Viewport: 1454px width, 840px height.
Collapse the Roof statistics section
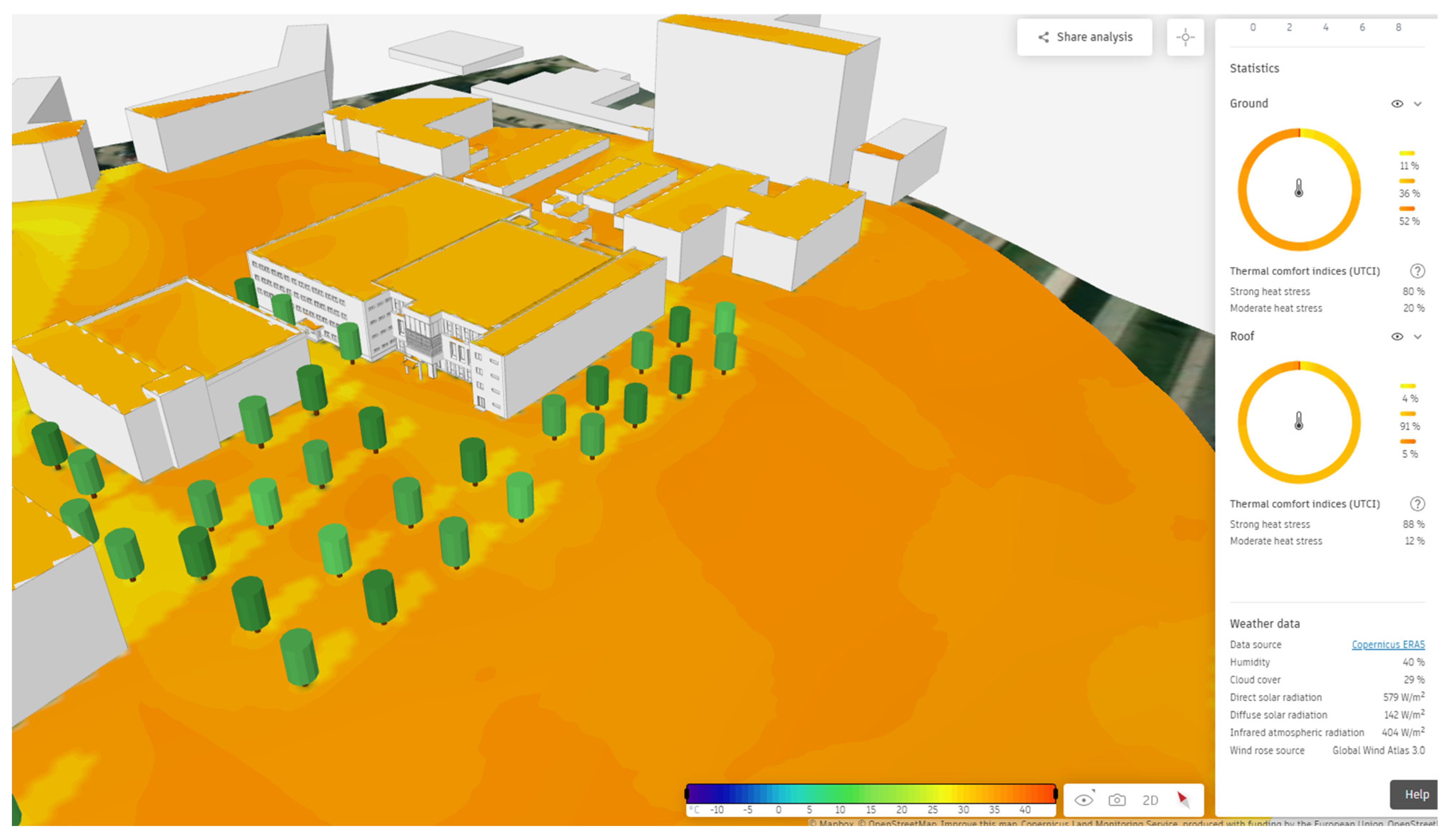click(x=1418, y=336)
